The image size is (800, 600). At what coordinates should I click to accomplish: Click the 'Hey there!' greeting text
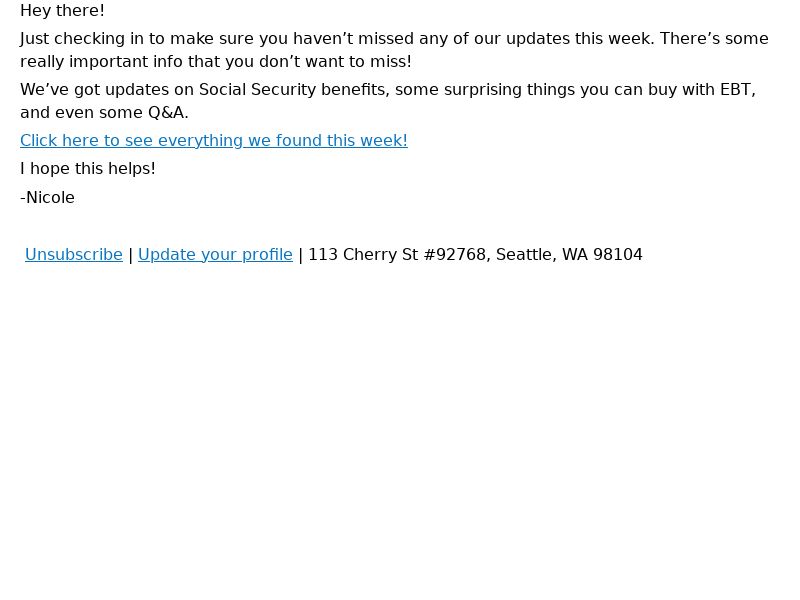point(62,10)
